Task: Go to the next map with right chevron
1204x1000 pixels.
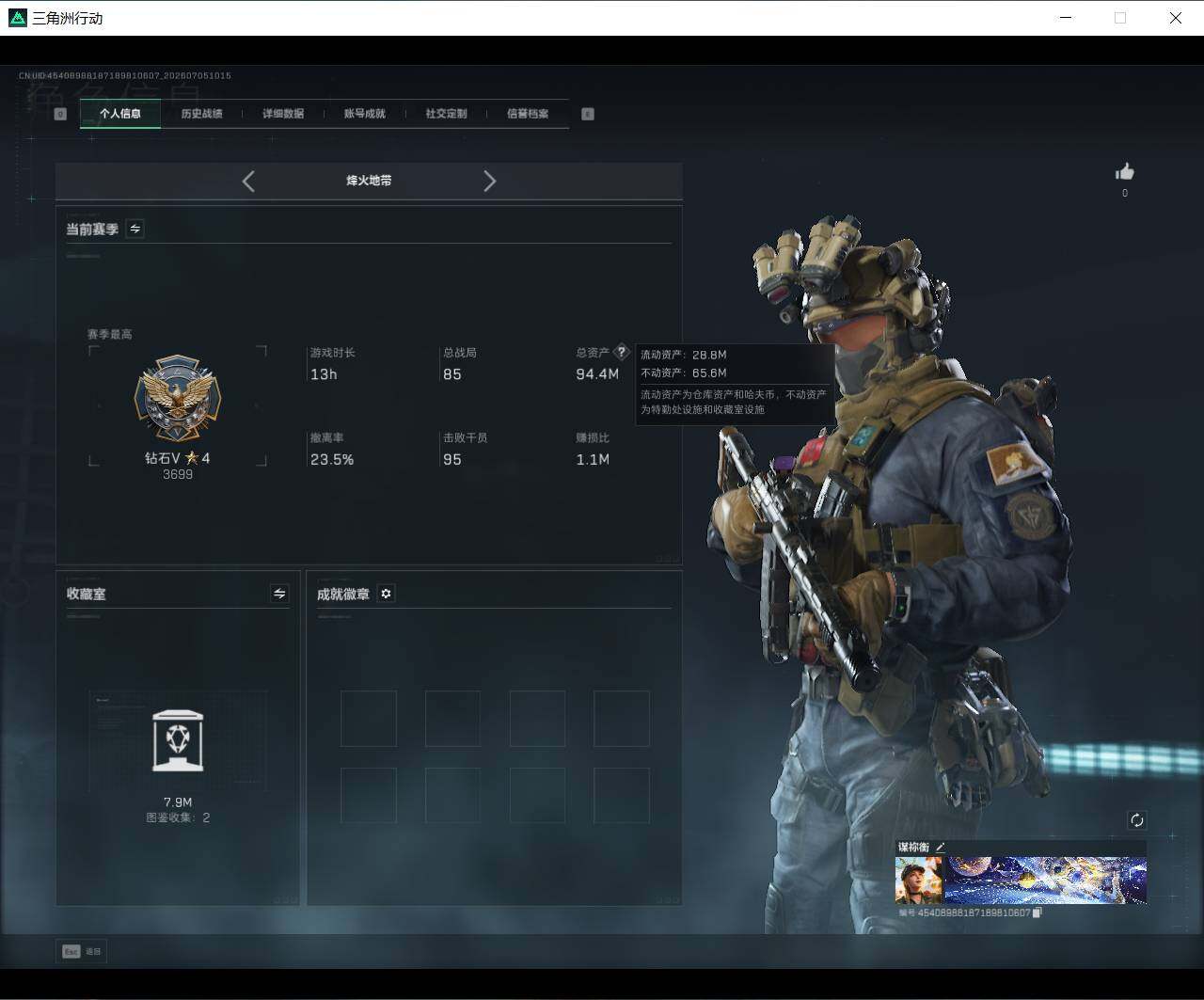Action: click(x=489, y=182)
